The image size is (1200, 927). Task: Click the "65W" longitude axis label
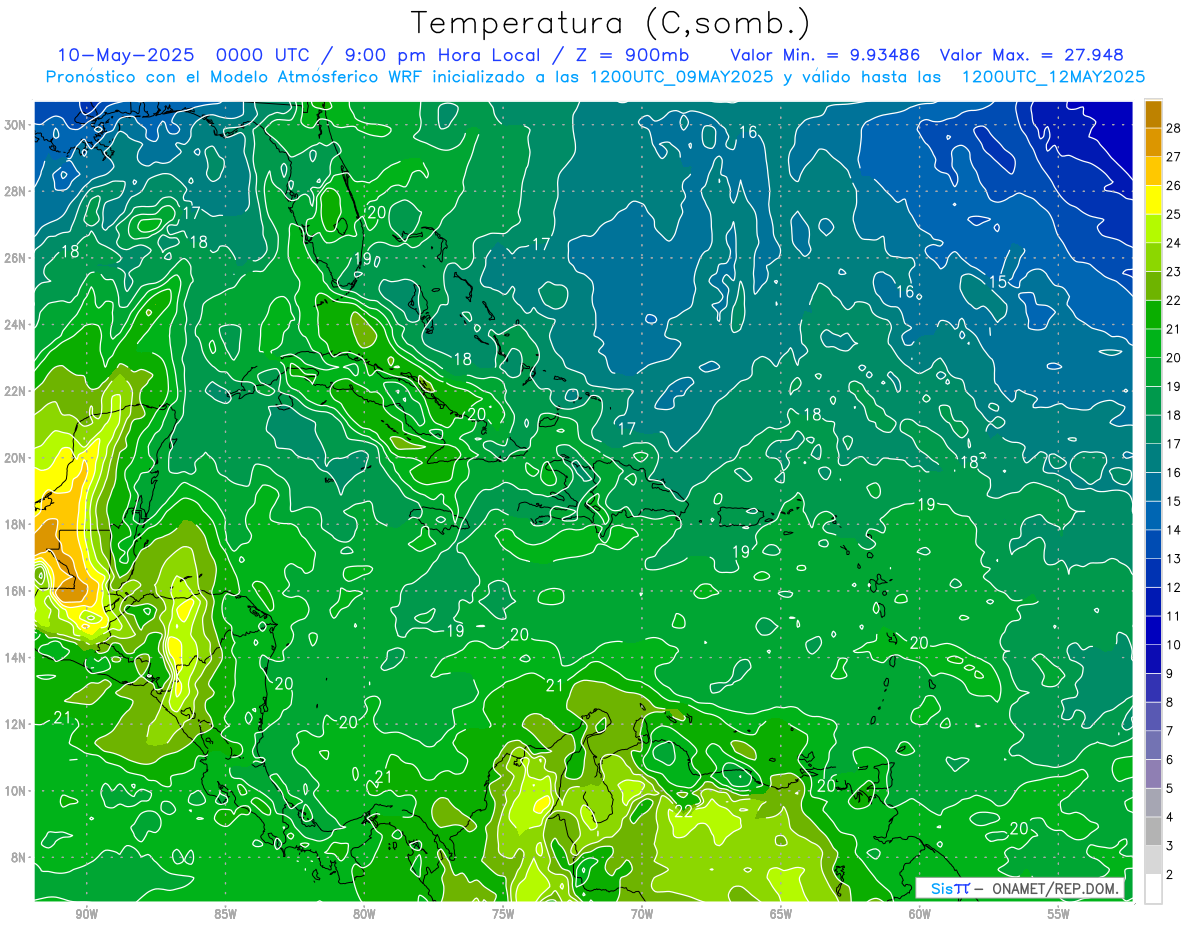click(x=781, y=914)
